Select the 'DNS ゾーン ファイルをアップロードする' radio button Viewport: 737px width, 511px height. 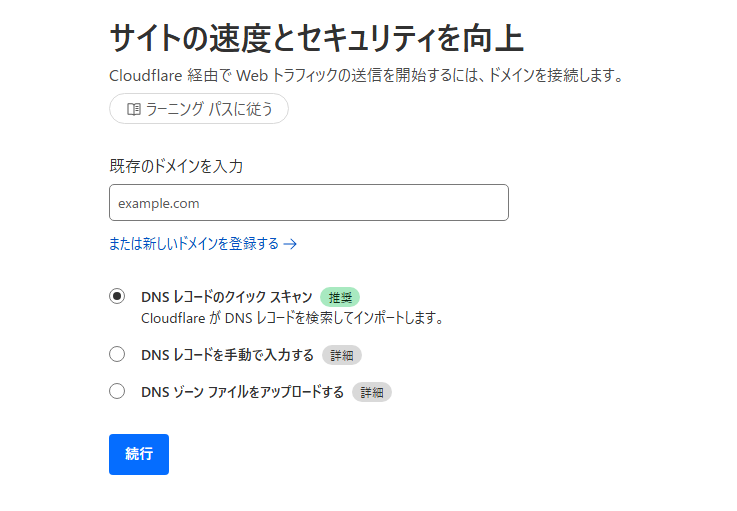click(117, 391)
